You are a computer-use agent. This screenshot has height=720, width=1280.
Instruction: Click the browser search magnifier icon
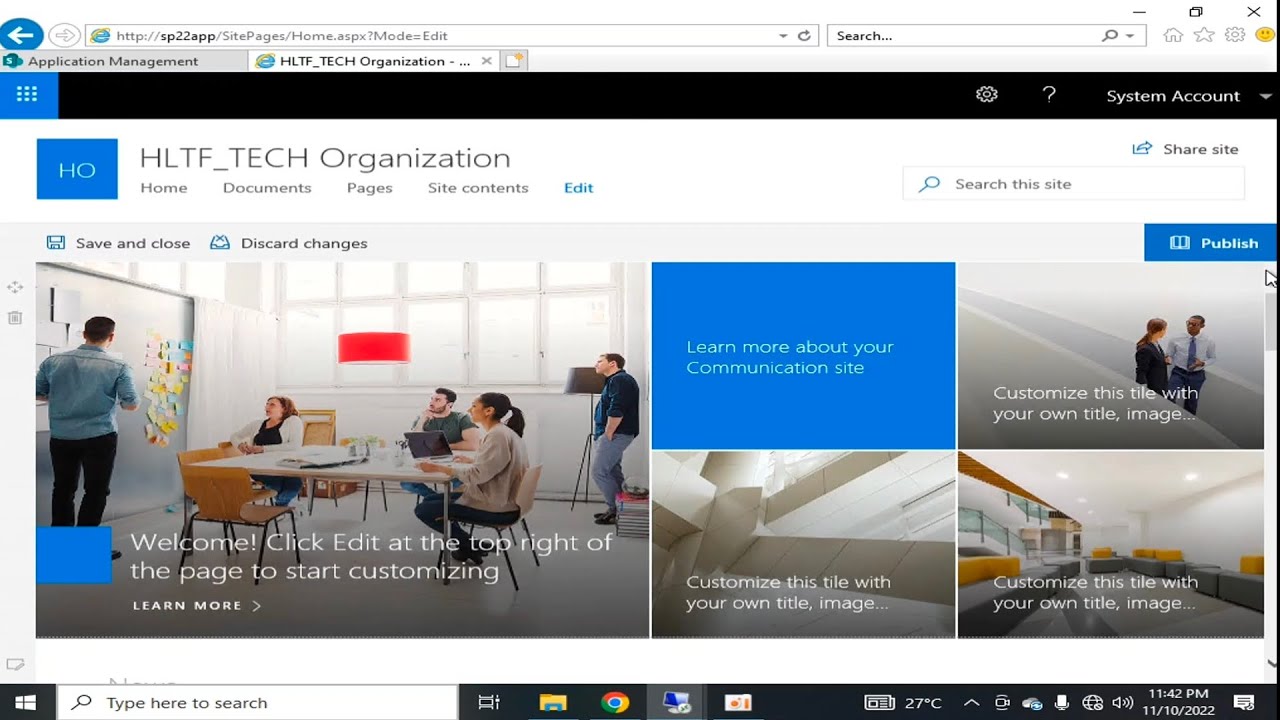[x=1109, y=35]
